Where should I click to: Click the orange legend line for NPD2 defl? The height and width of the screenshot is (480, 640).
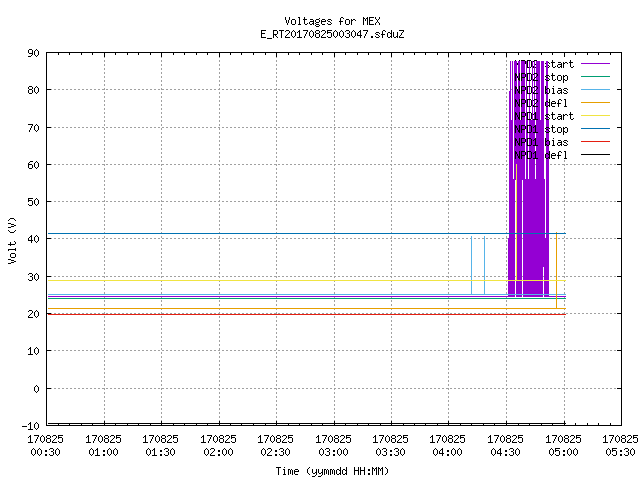(x=595, y=102)
